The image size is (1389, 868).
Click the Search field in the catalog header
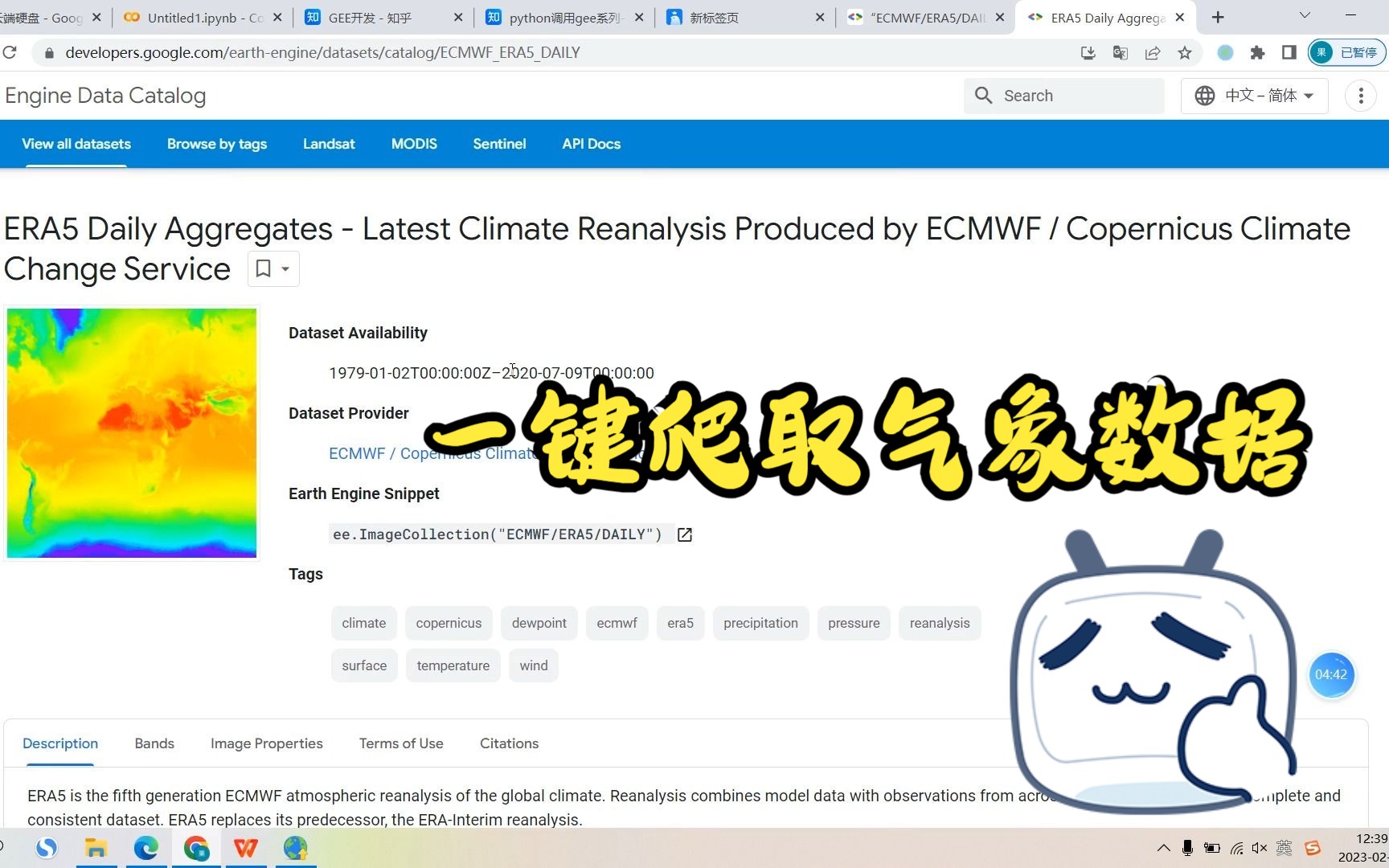pos(1064,96)
